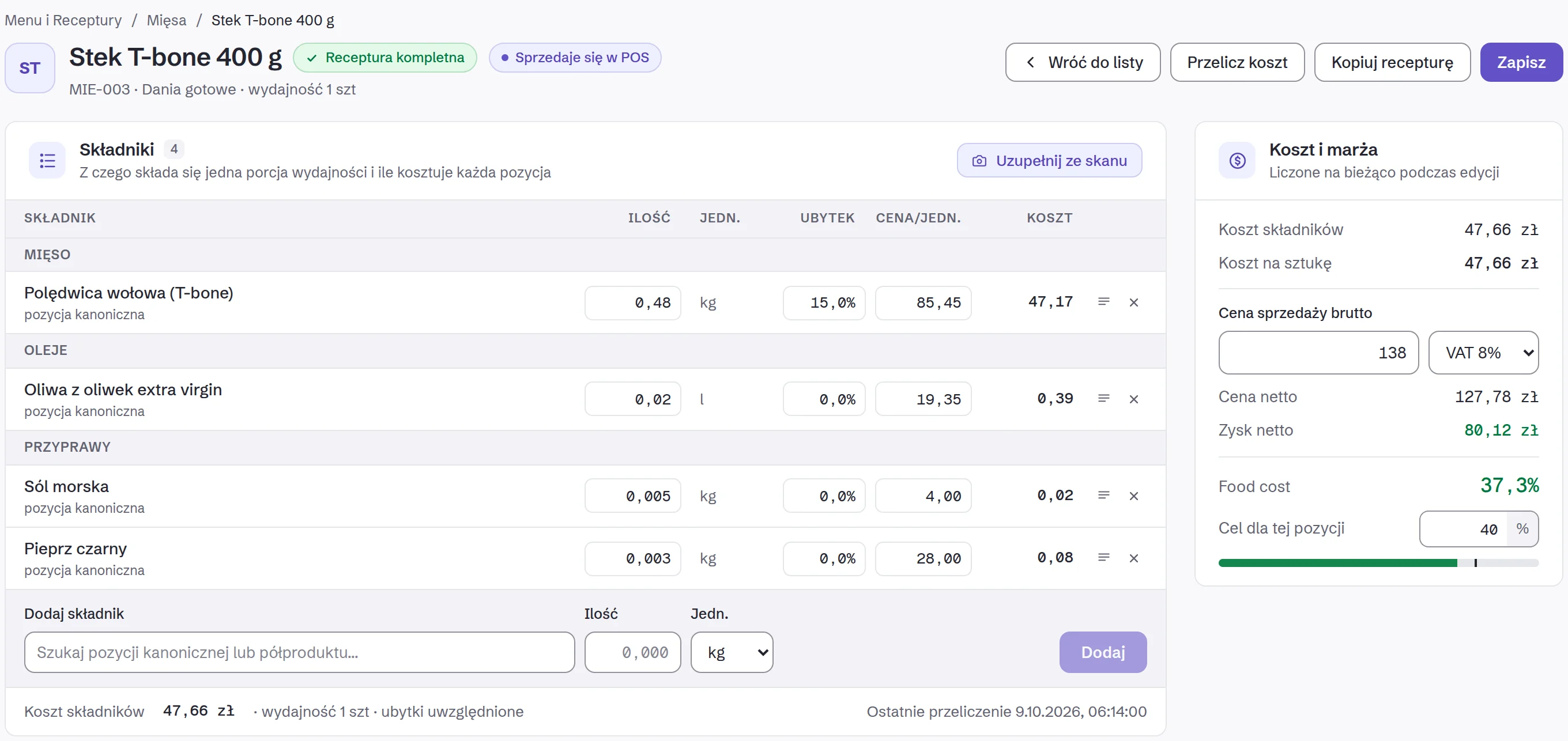Edit Polędwica wołowa ubytek 15,0%

point(824,303)
